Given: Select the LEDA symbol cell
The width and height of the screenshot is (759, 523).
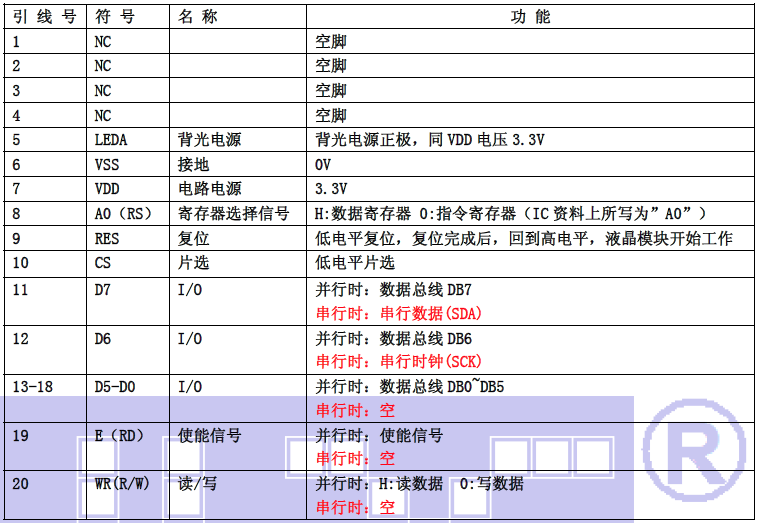Looking at the screenshot, I should click(111, 140).
